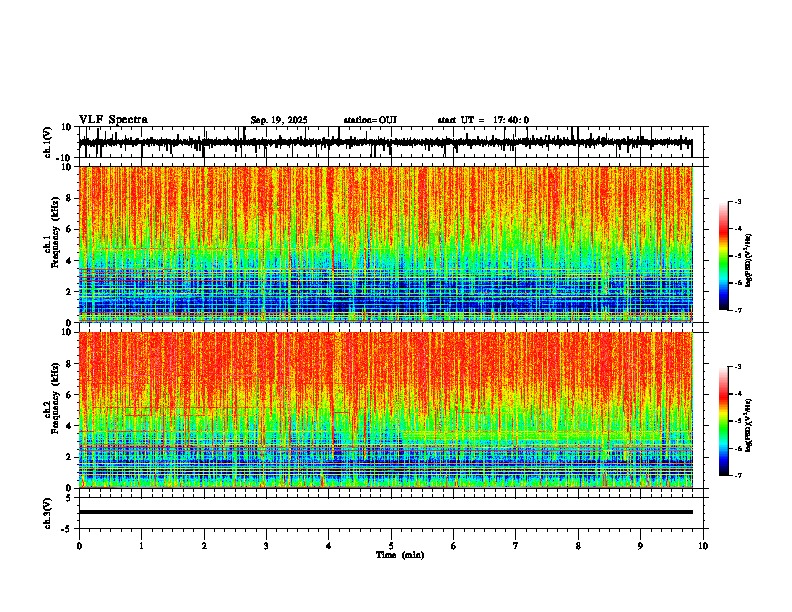This screenshot has width=792, height=612.
Task: Click the upper colorbar "-3" label
Action: pyautogui.click(x=737, y=202)
